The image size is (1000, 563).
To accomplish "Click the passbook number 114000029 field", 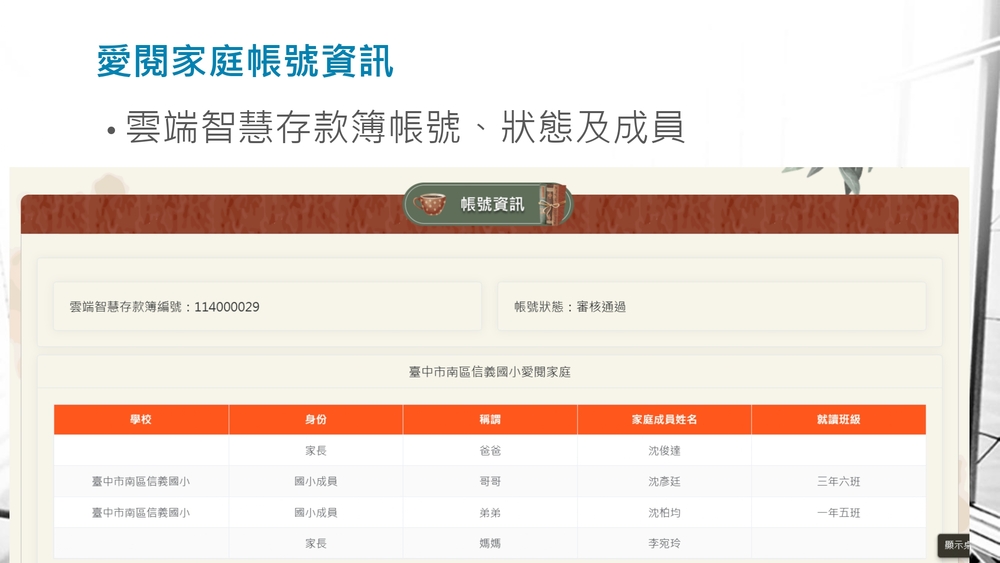I will [x=165, y=307].
